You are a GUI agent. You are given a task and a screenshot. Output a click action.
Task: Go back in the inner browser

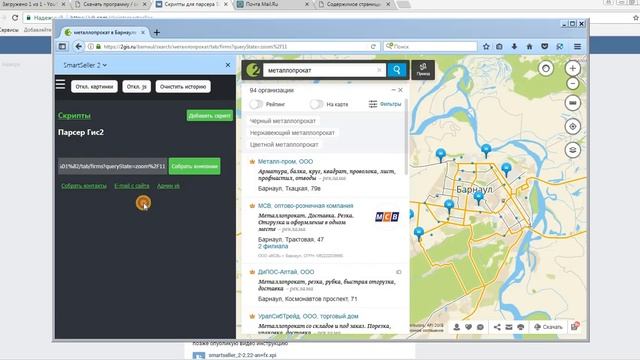pos(78,47)
